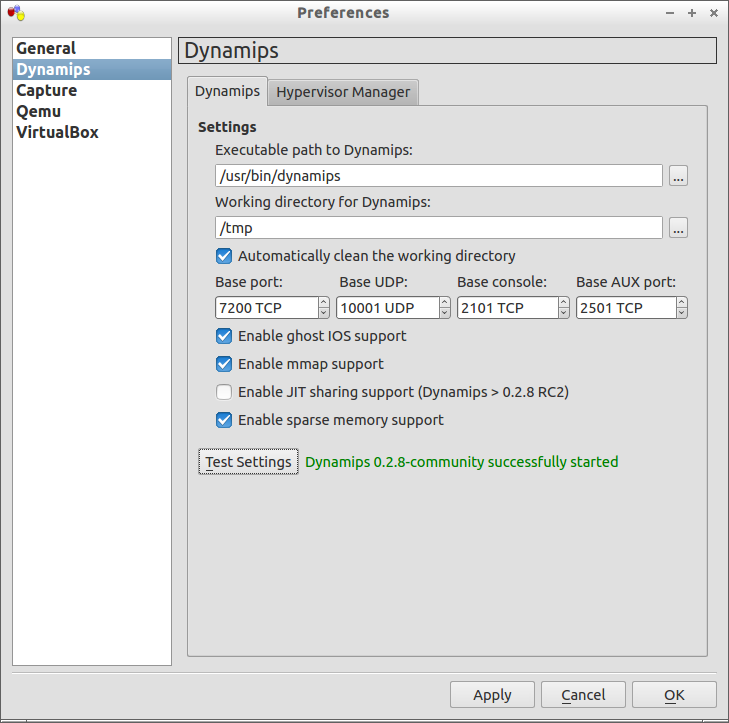Close the Preferences window
This screenshot has width=729, height=723.
[714, 13]
